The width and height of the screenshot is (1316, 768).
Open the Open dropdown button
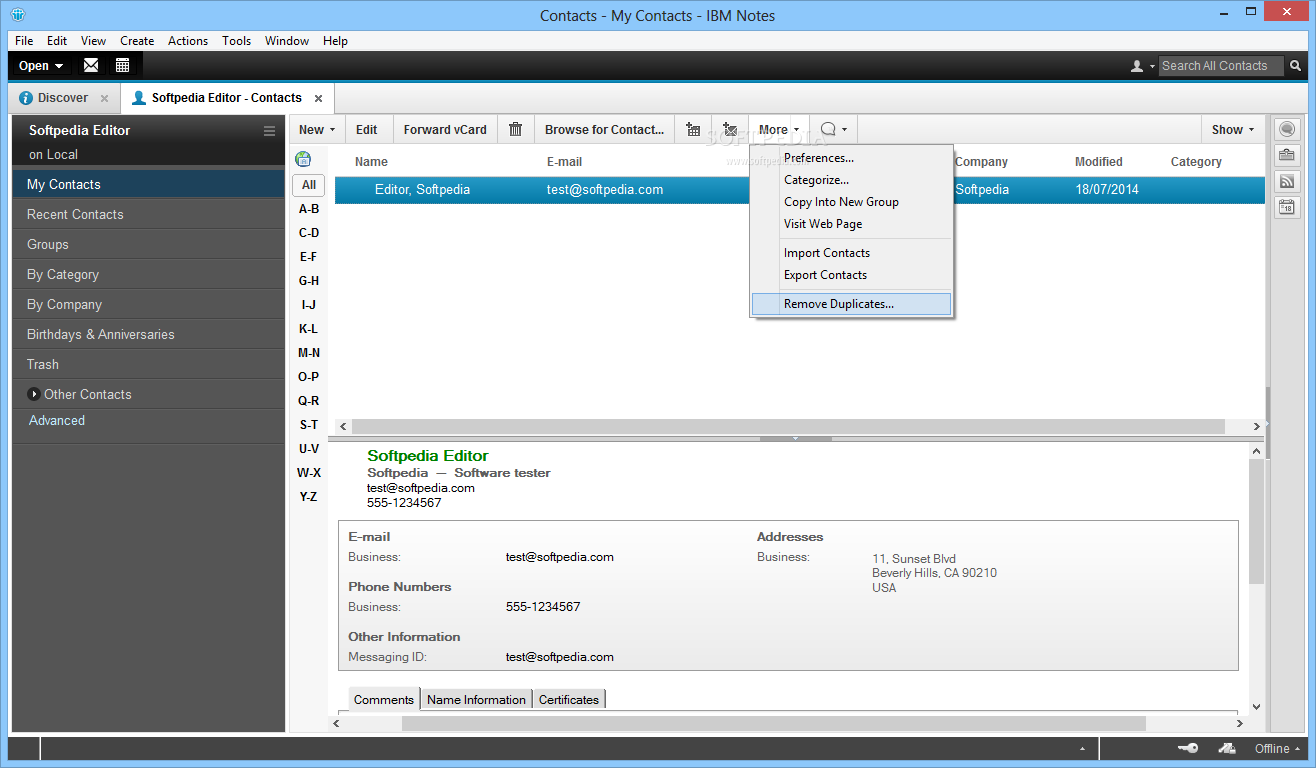click(x=41, y=66)
